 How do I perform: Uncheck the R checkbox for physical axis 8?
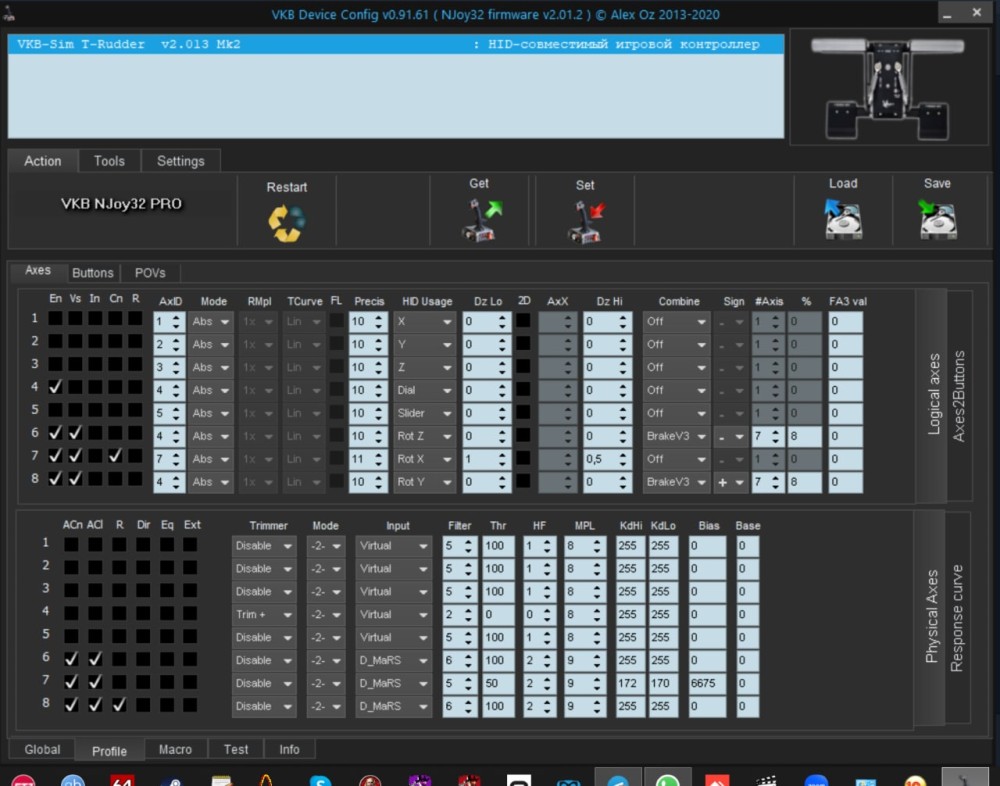pyautogui.click(x=119, y=704)
